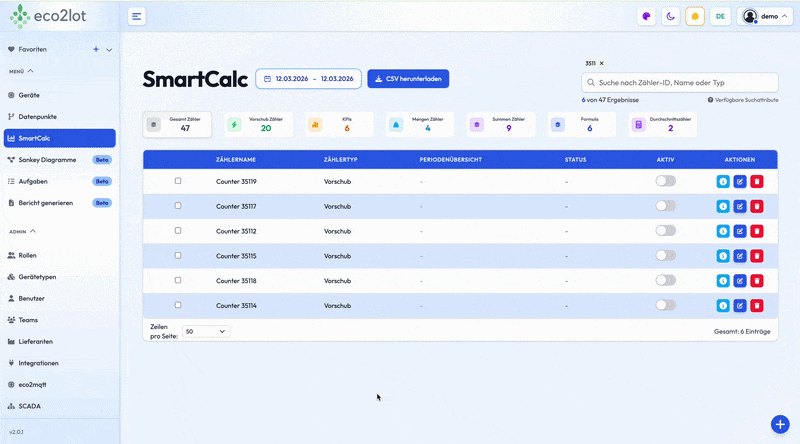
Task: Toggle Aktiv switch for Counter 35118
Action: click(665, 280)
